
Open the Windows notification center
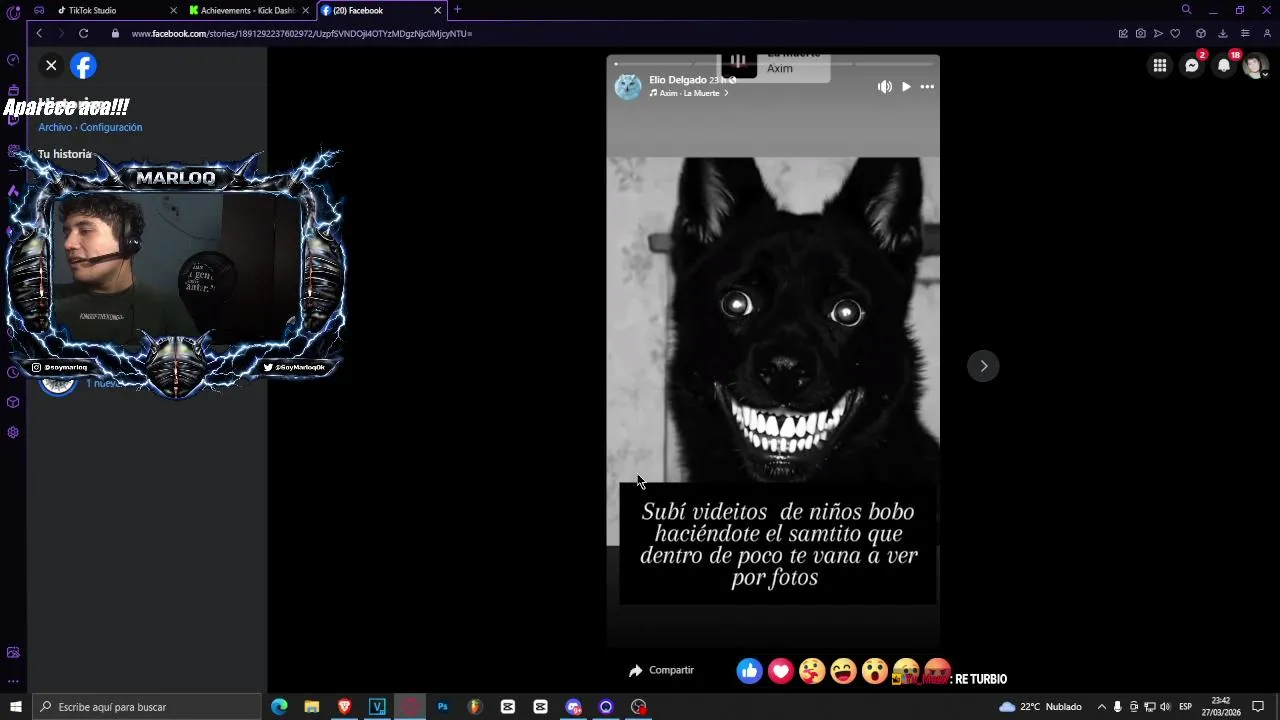tap(1259, 707)
